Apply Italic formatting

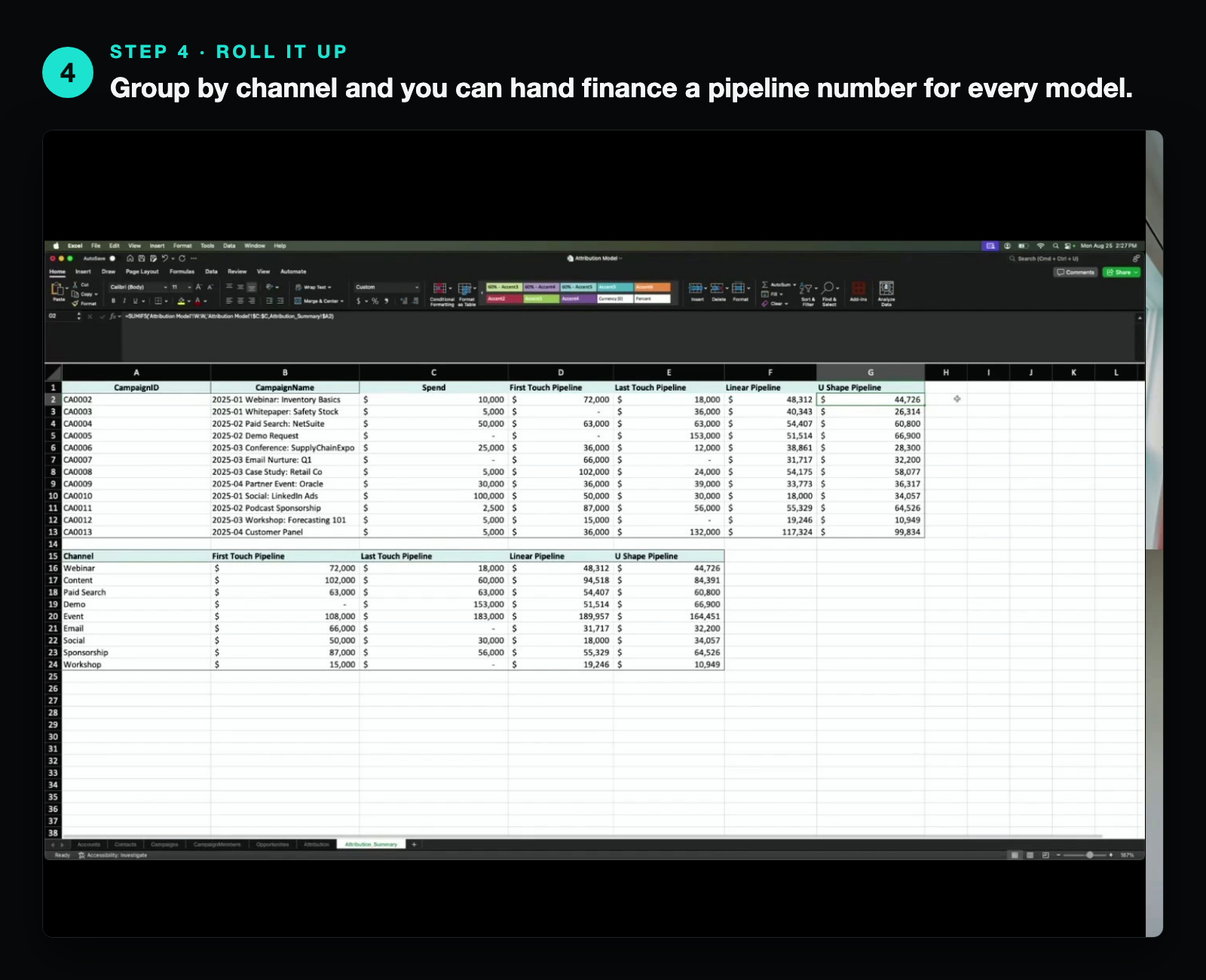point(124,301)
